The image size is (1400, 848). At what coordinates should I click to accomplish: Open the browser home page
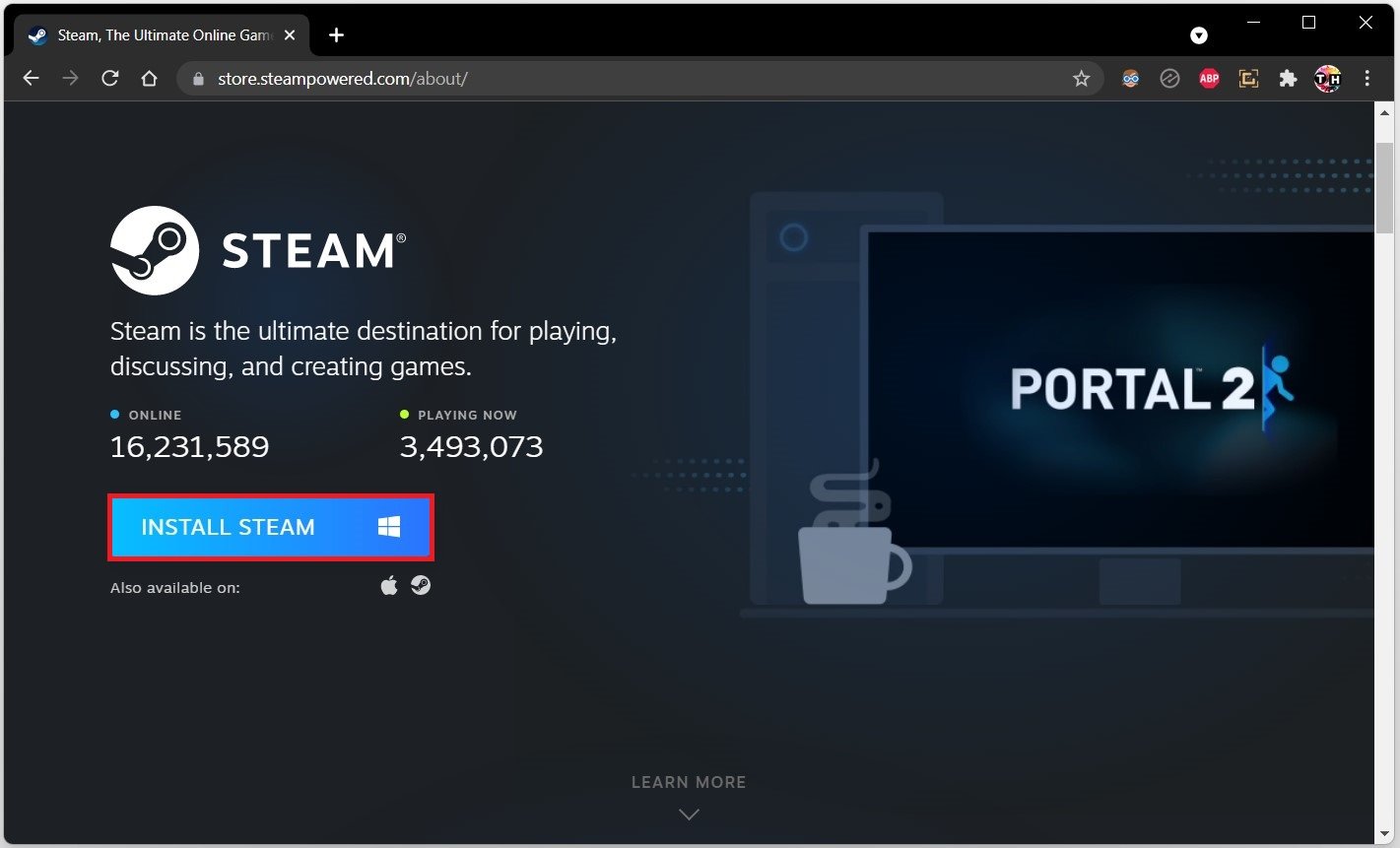pyautogui.click(x=149, y=79)
